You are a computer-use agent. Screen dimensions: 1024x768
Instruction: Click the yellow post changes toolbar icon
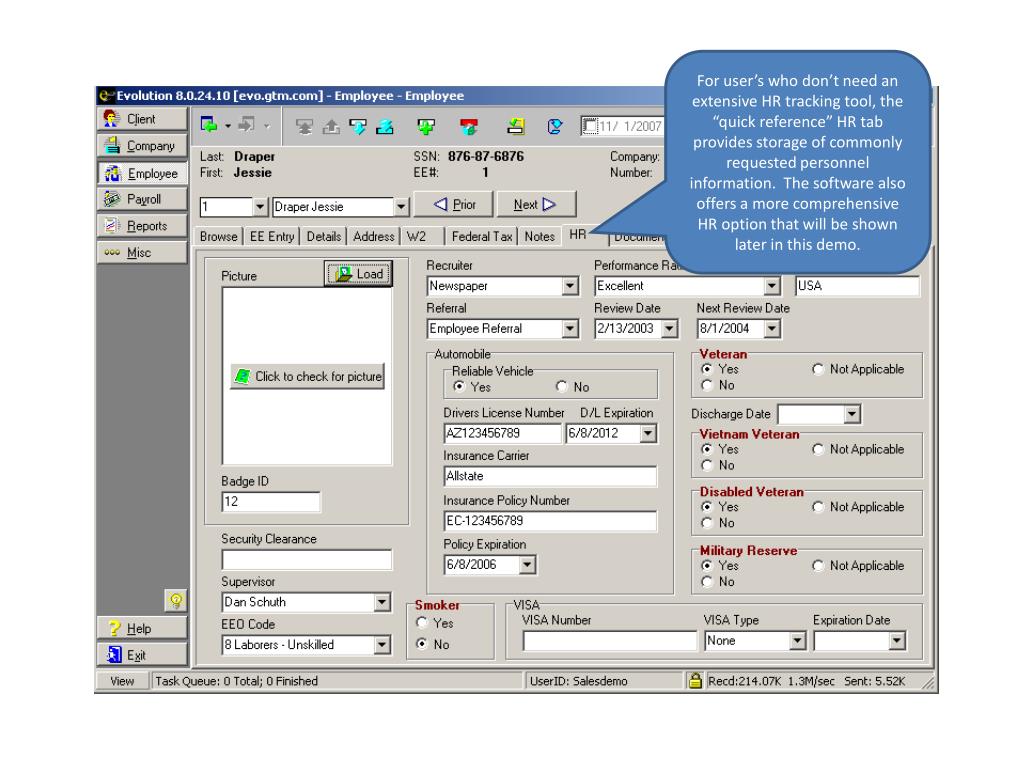click(516, 127)
